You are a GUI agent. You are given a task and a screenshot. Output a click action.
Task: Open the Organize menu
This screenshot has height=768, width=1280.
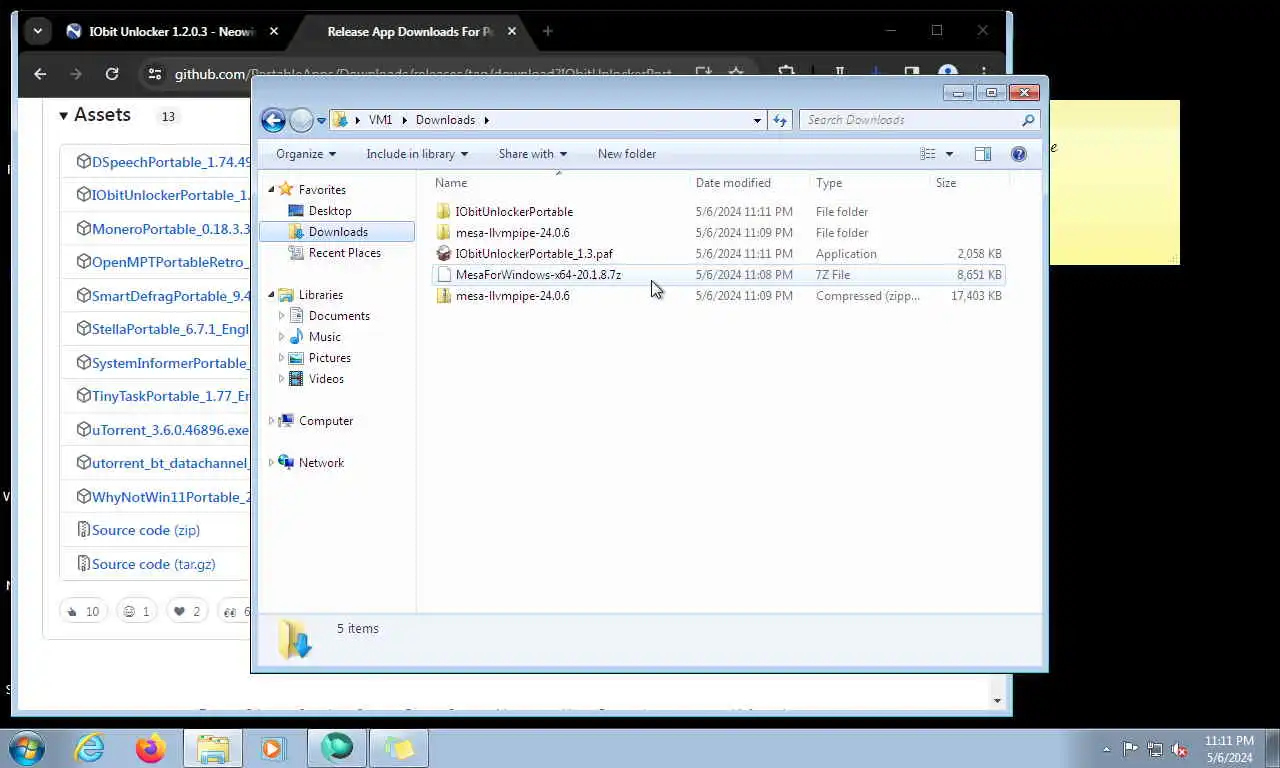(x=306, y=154)
